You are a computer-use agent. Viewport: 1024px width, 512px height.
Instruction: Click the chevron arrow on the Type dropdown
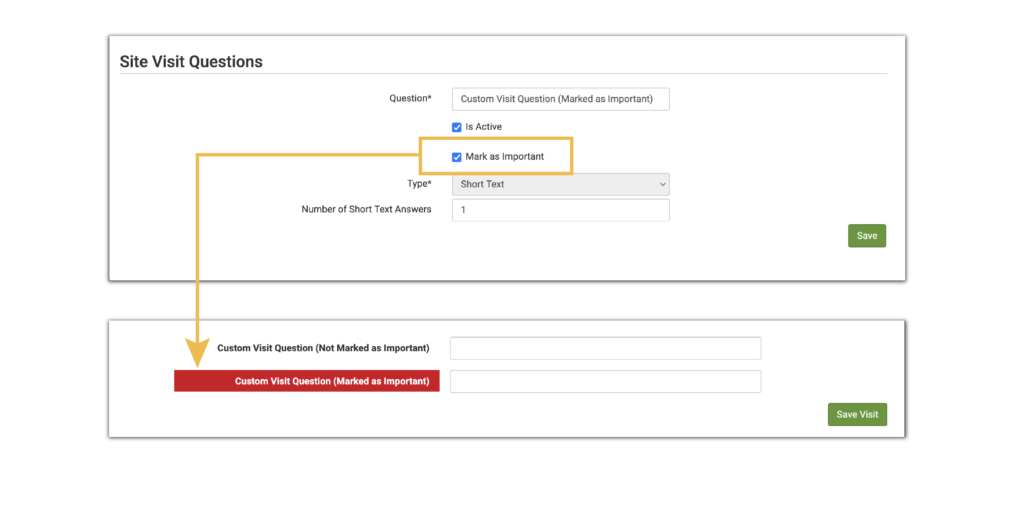(662, 184)
